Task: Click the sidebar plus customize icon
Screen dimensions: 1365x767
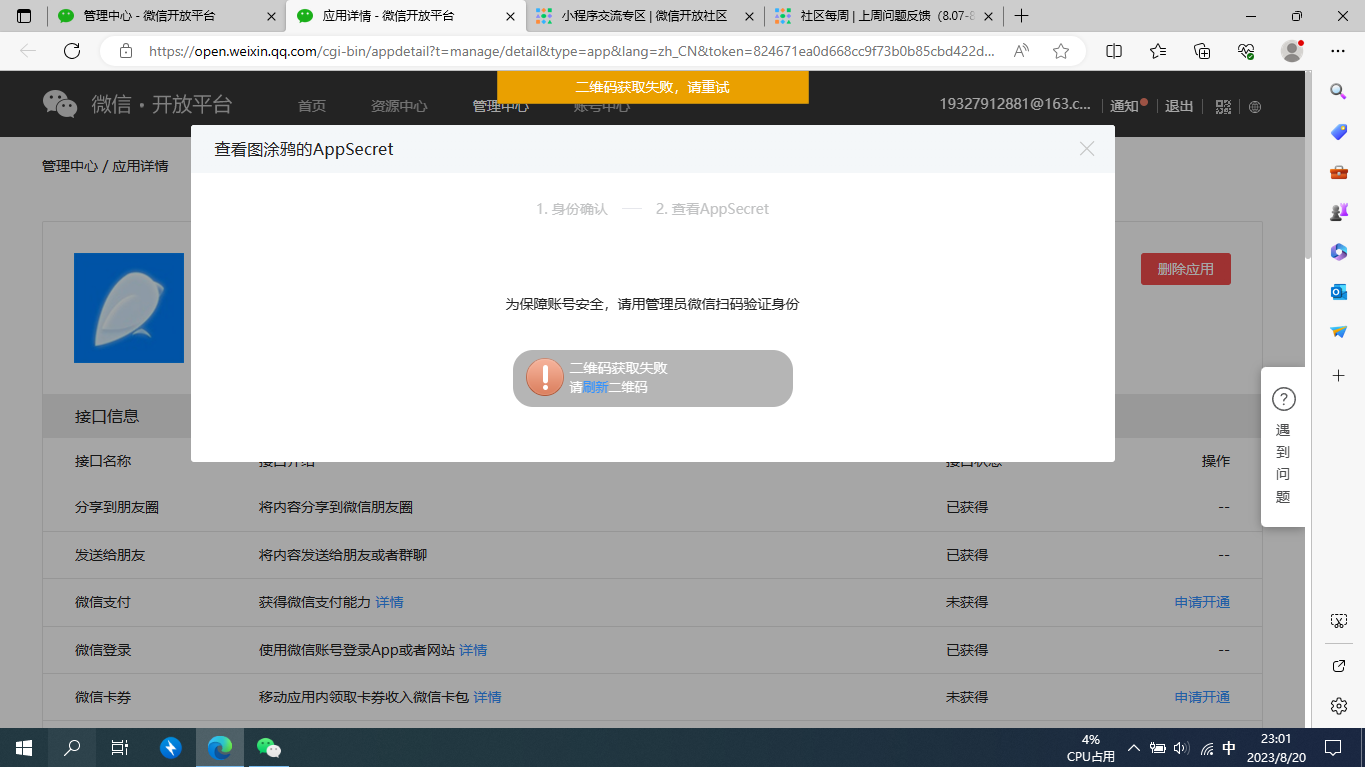Action: tap(1339, 376)
